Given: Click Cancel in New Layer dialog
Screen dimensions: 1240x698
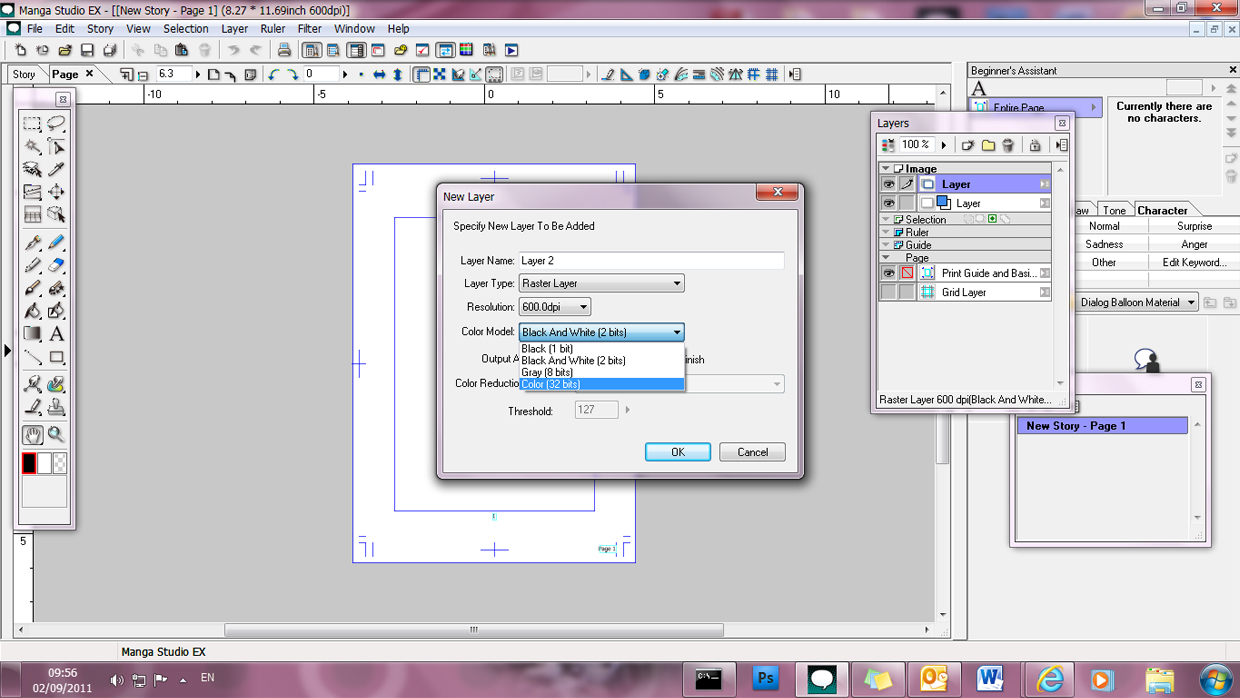Looking at the screenshot, I should tap(752, 452).
